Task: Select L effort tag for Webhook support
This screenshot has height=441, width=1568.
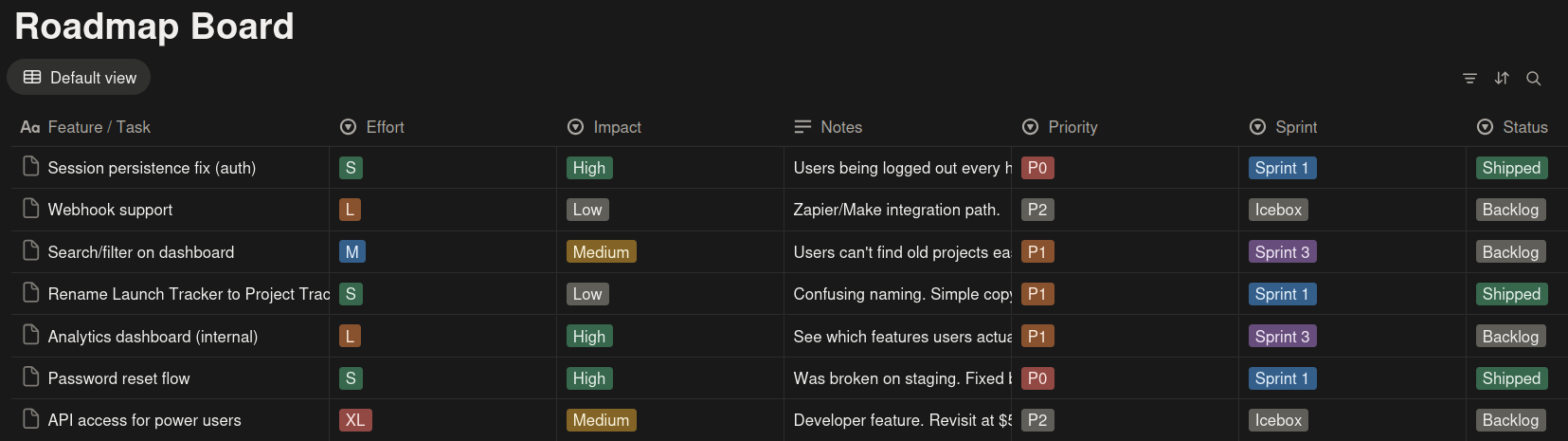Action: (351, 210)
